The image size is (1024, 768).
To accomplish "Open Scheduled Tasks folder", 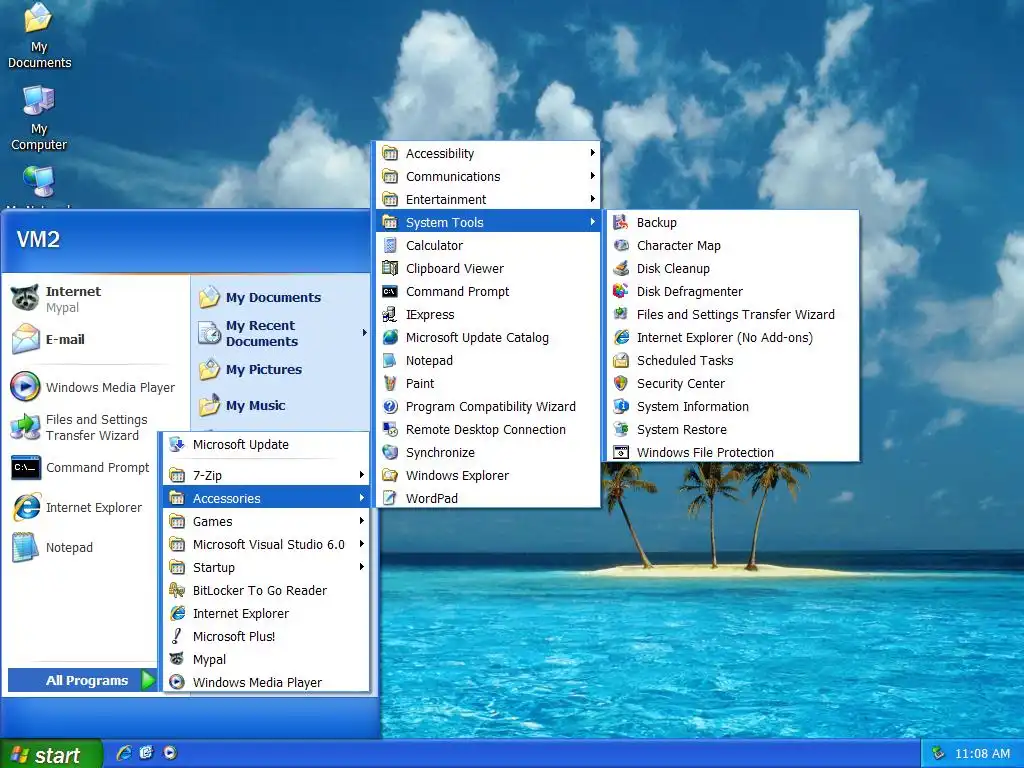I will tap(733, 360).
